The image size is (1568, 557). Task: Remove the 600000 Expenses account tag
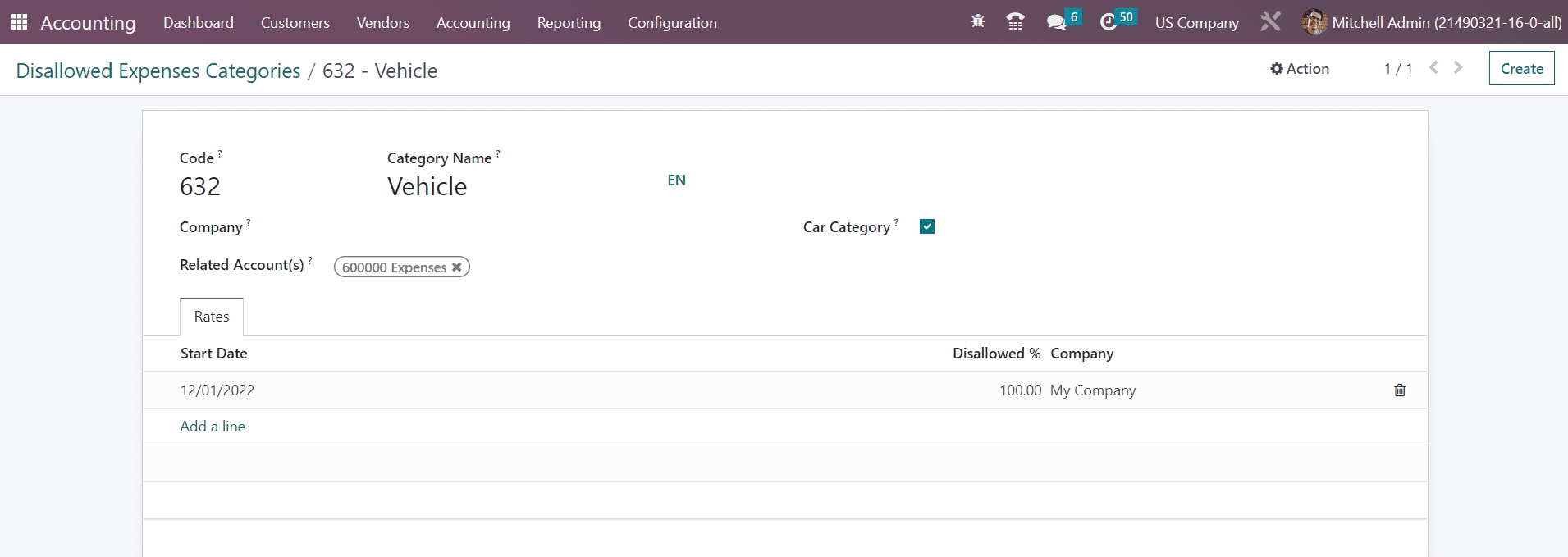coord(457,267)
